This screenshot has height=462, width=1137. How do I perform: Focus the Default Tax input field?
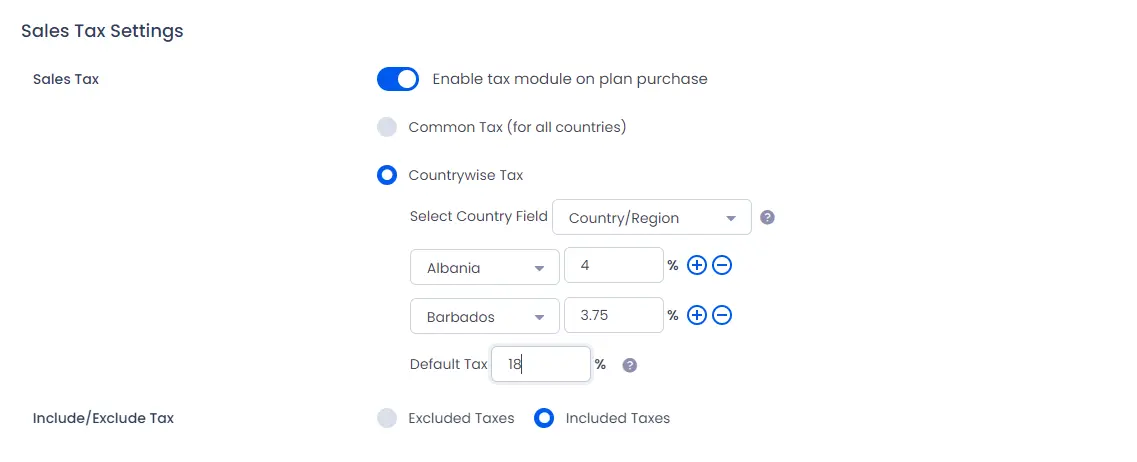click(541, 364)
